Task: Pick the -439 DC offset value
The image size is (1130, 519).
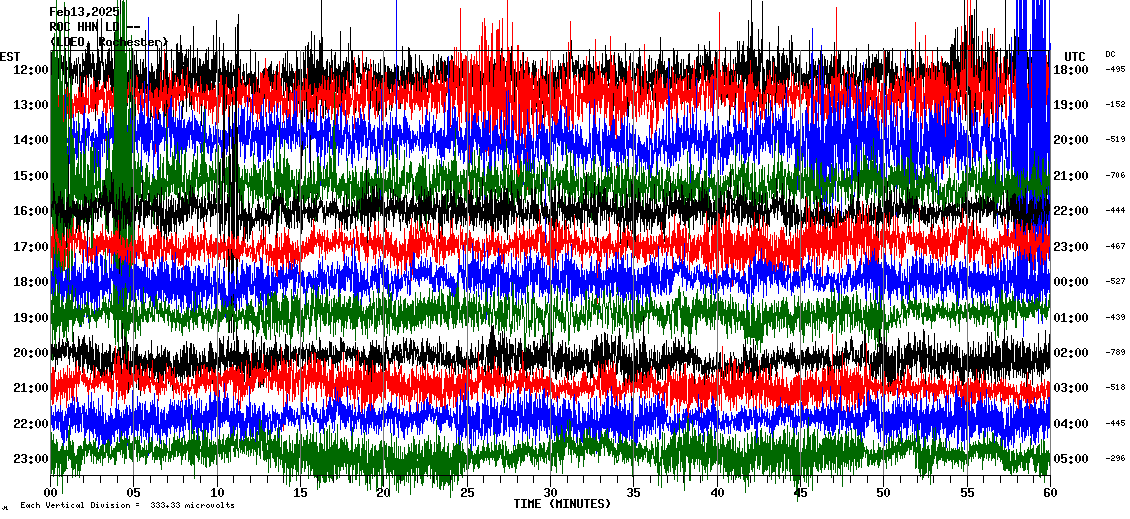Action: [1116, 316]
